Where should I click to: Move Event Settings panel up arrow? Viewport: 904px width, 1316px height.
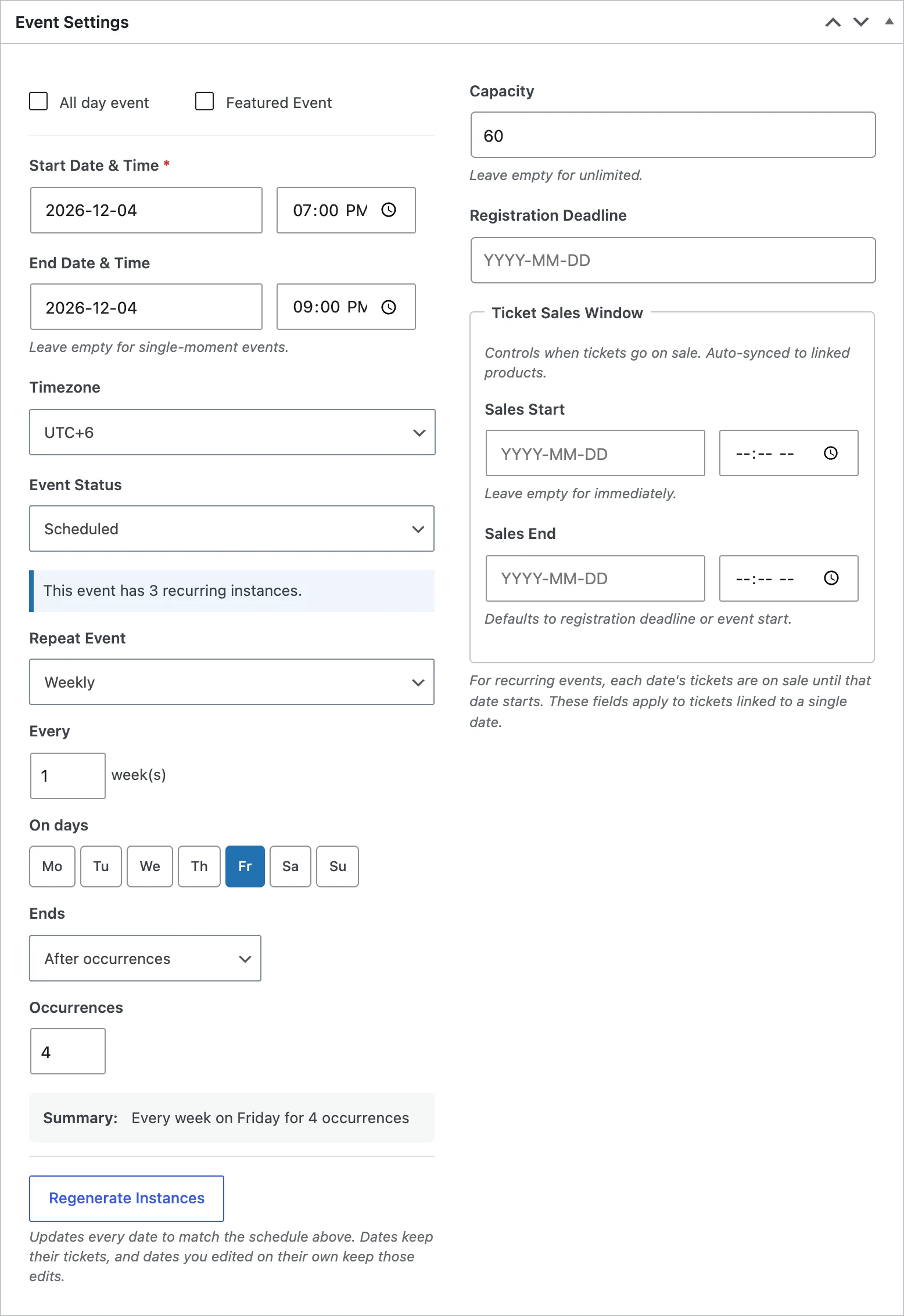click(833, 23)
